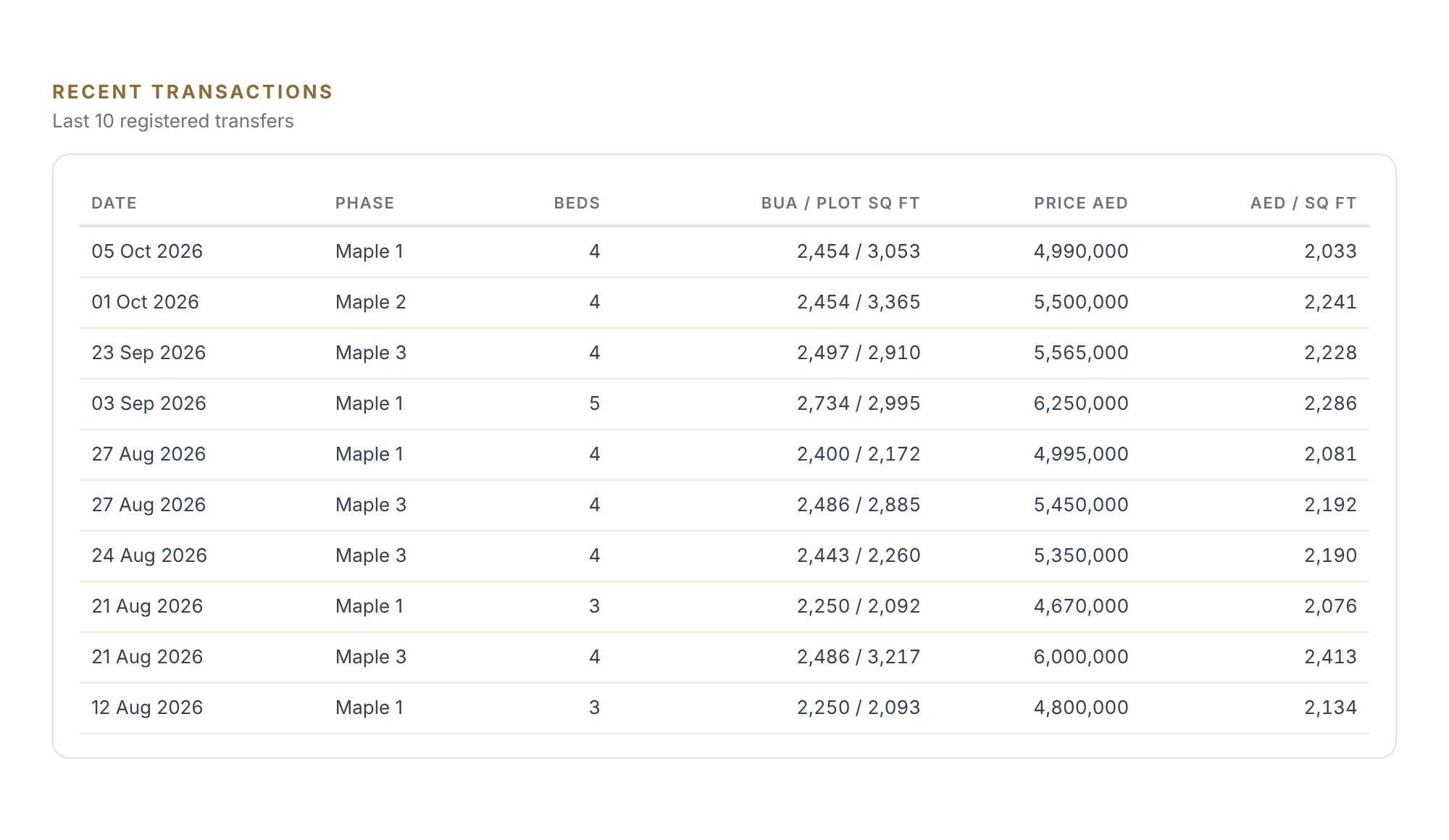Select the 2,443 / 2,260 area cell
1449x840 pixels.
tap(859, 555)
